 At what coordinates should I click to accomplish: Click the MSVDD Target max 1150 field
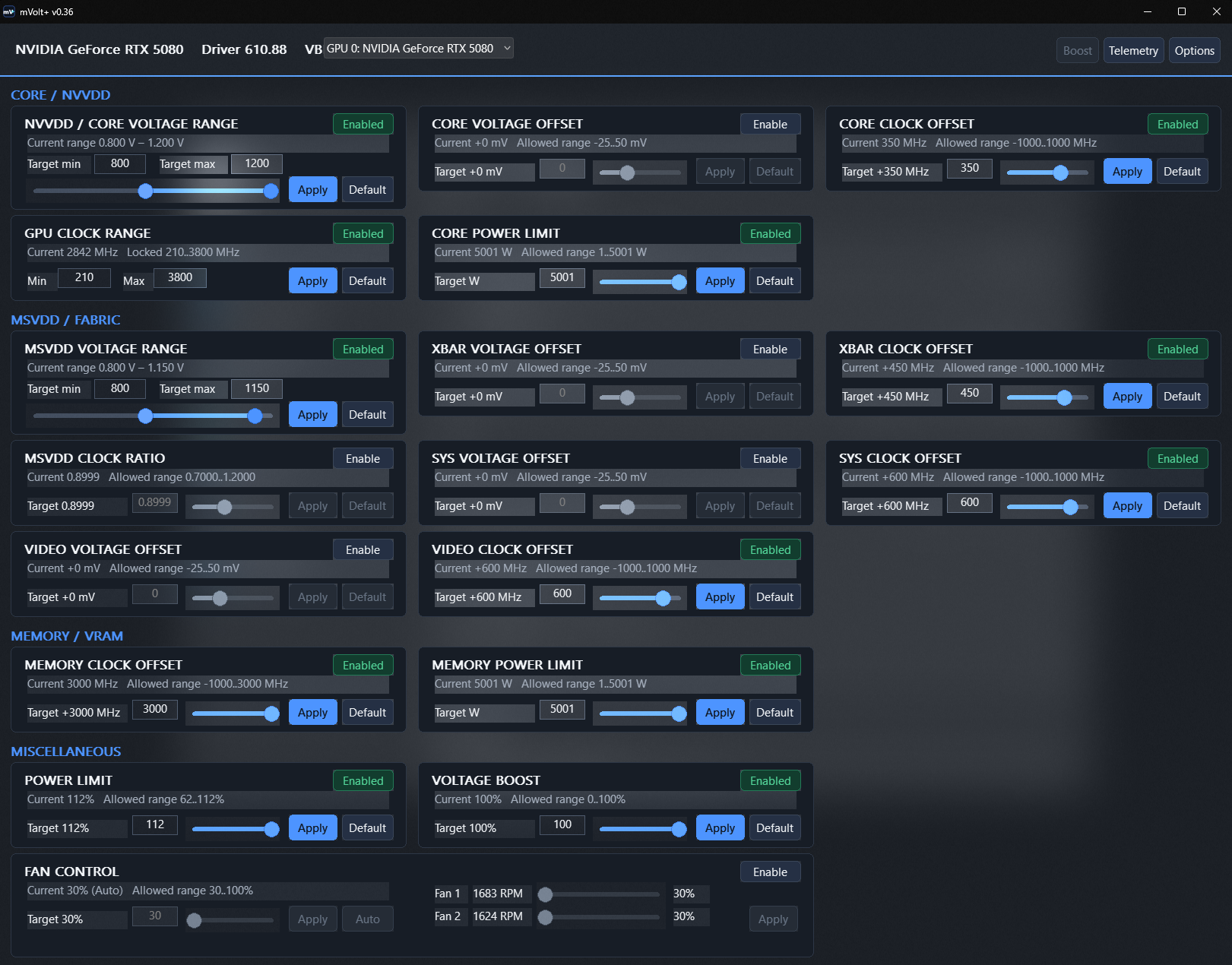[257, 388]
